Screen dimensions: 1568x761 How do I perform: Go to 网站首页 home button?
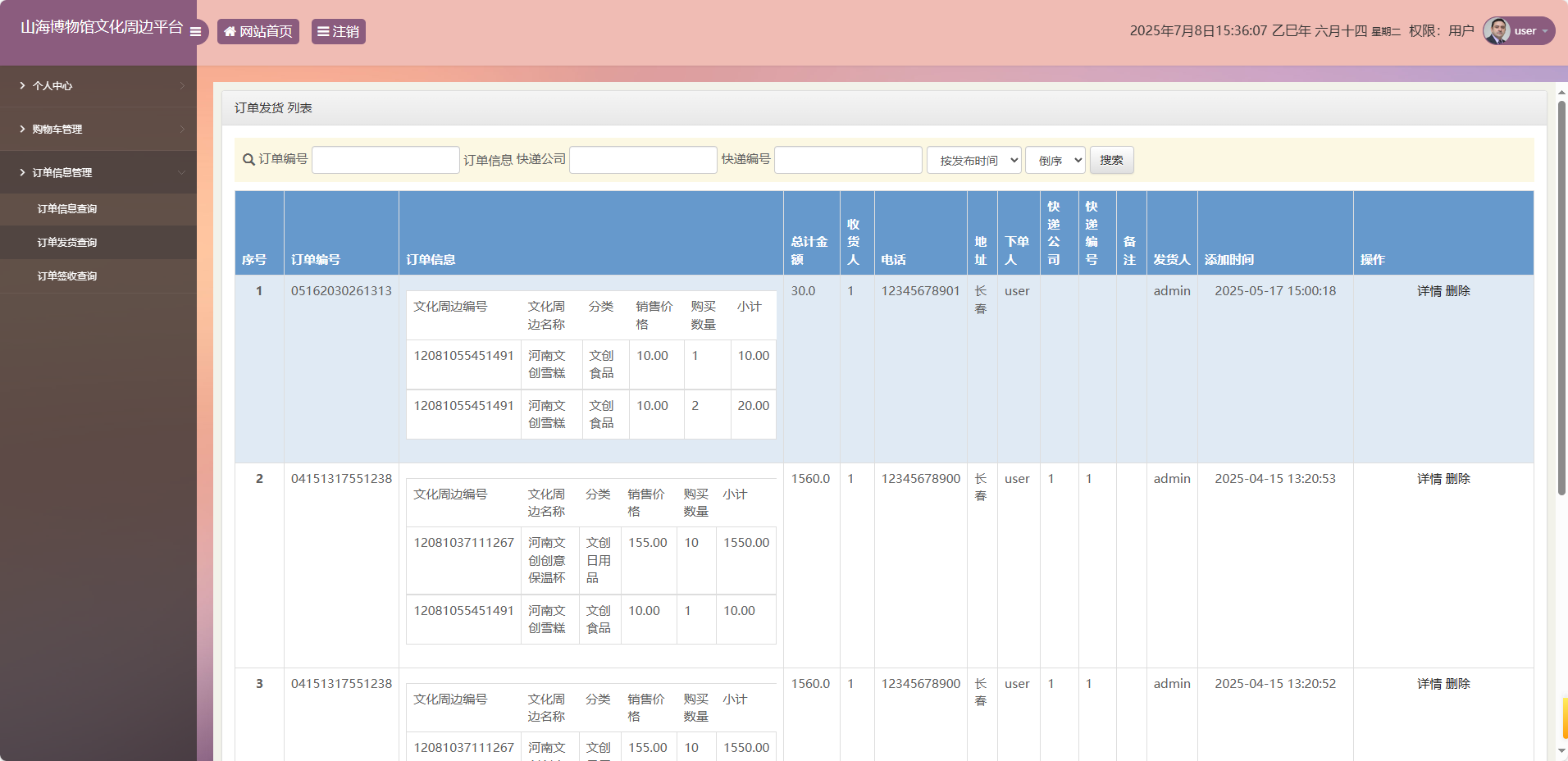(x=258, y=32)
